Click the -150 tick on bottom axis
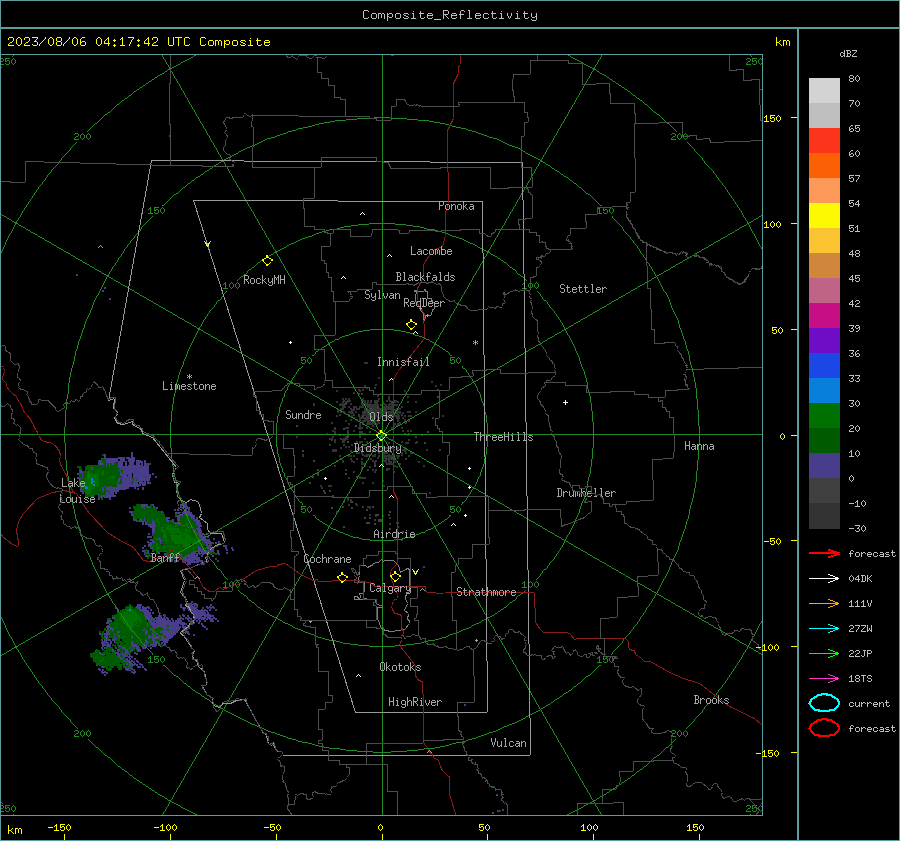Image resolution: width=900 pixels, height=841 pixels. point(59,827)
